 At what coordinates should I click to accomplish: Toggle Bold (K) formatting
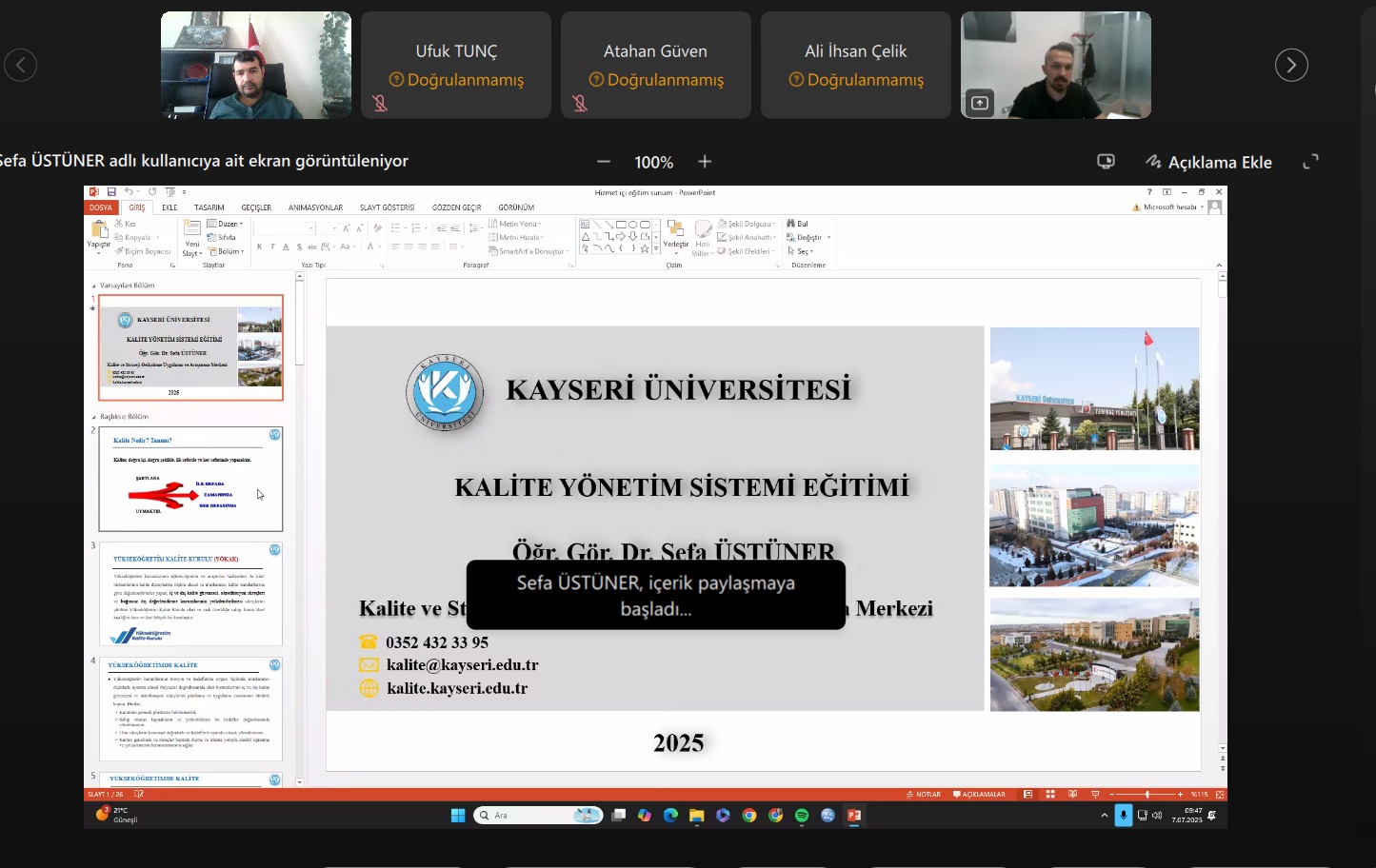pyautogui.click(x=260, y=247)
